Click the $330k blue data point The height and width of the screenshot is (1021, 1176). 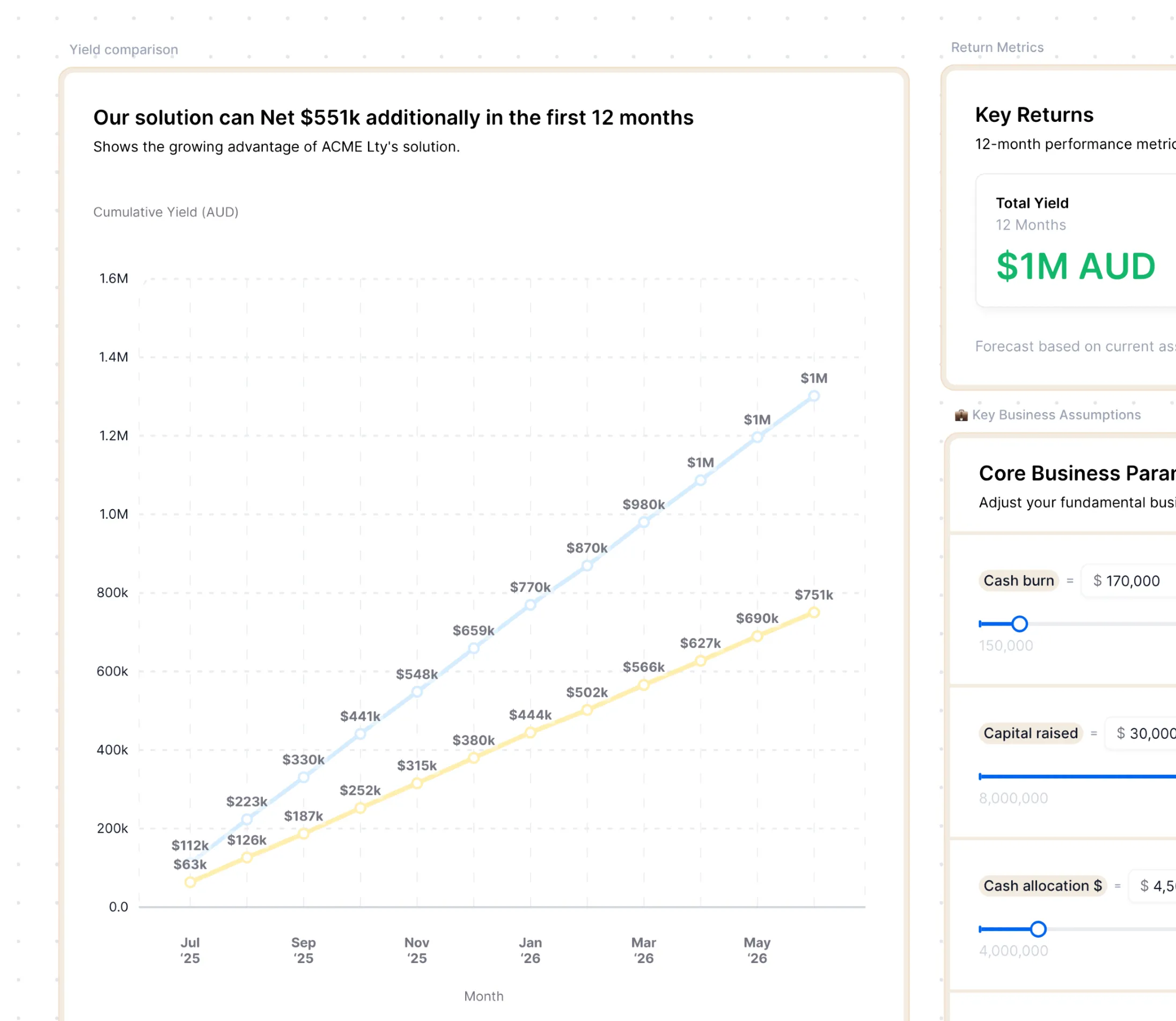[x=304, y=777]
